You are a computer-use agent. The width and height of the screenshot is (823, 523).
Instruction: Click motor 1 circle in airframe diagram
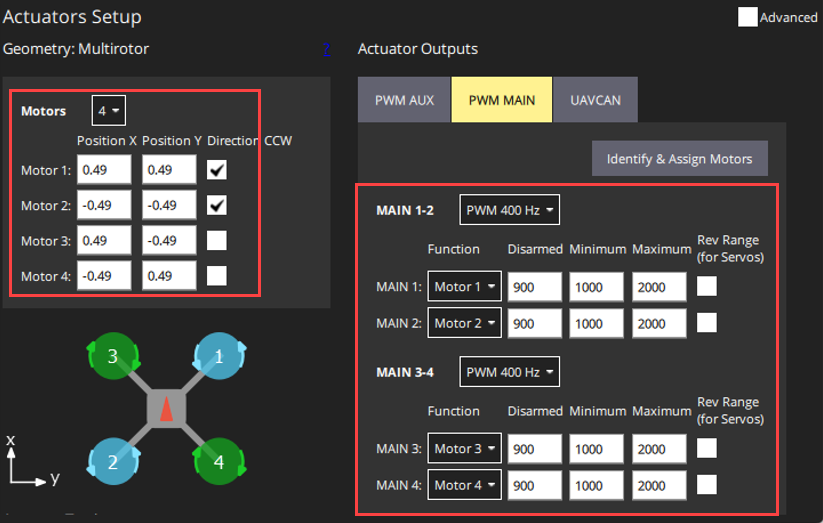pyautogui.click(x=218, y=358)
